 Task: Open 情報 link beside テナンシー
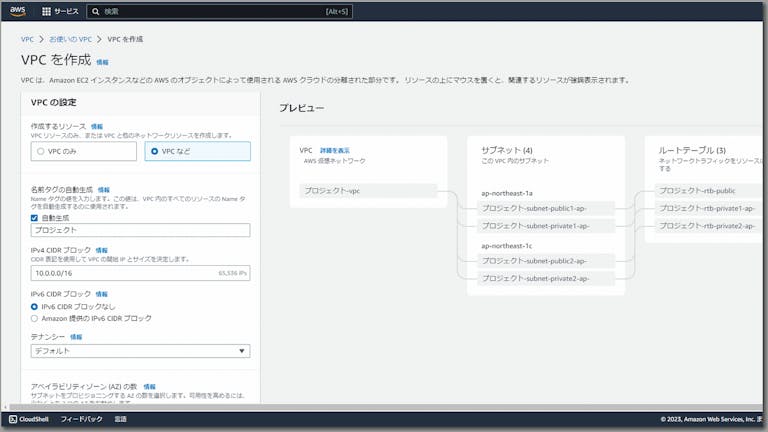click(76, 337)
